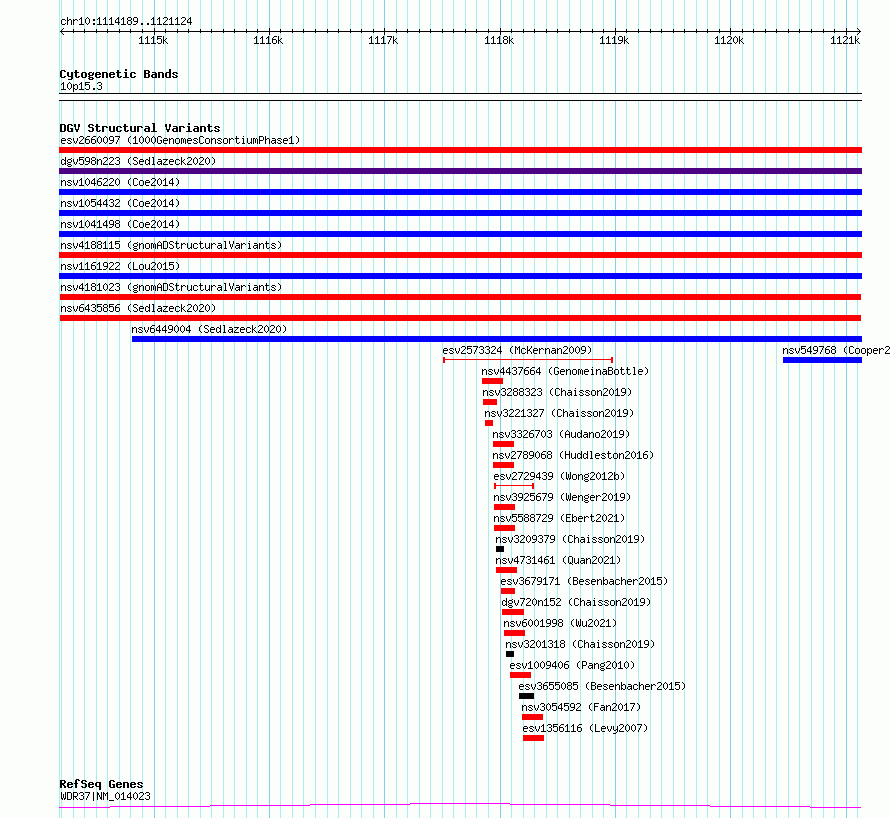Click black bar under nsv3201318
Viewport: 890px width, 818px height.
pos(510,654)
